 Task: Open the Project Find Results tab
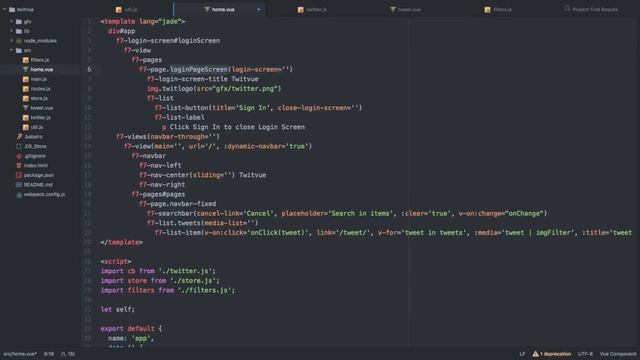591,9
